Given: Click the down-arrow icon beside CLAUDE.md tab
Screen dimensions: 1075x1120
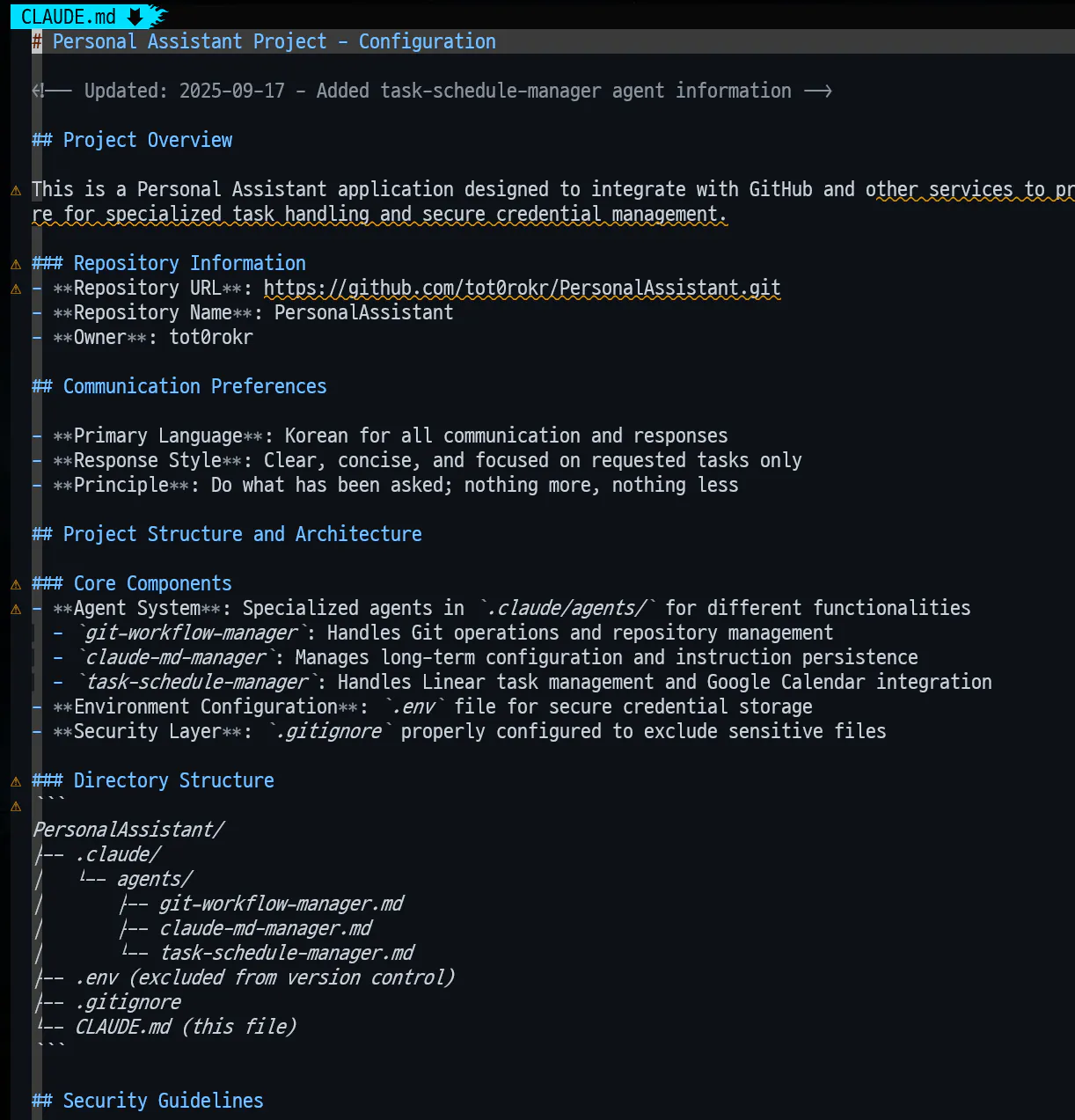Looking at the screenshot, I should 135,17.
